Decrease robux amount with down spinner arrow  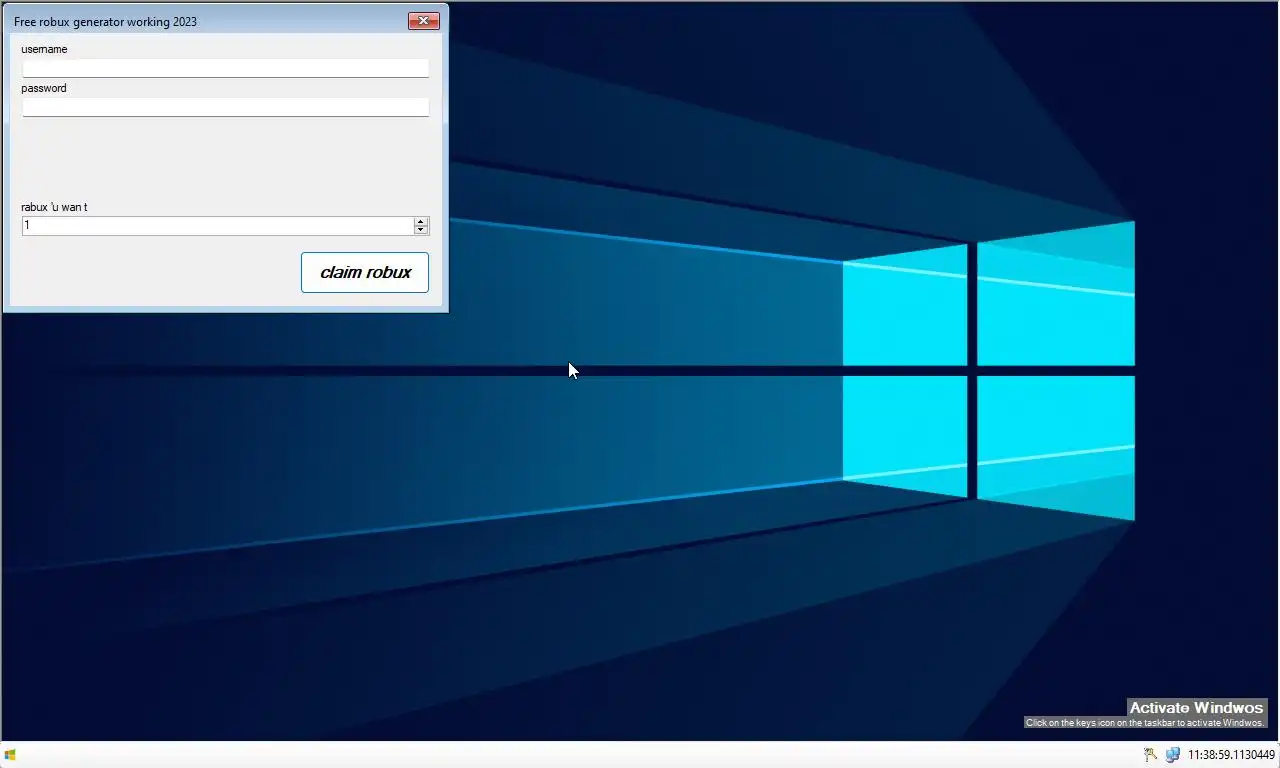click(x=421, y=231)
